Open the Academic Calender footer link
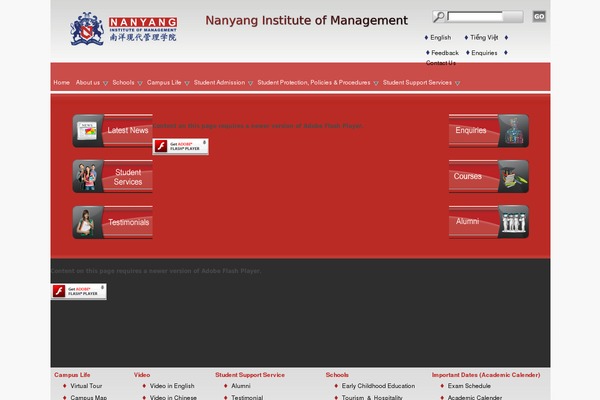 (475, 397)
